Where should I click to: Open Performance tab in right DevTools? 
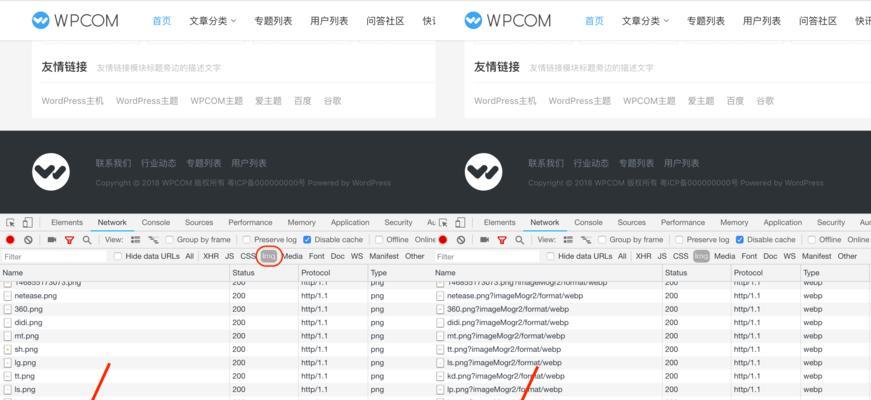click(x=683, y=222)
